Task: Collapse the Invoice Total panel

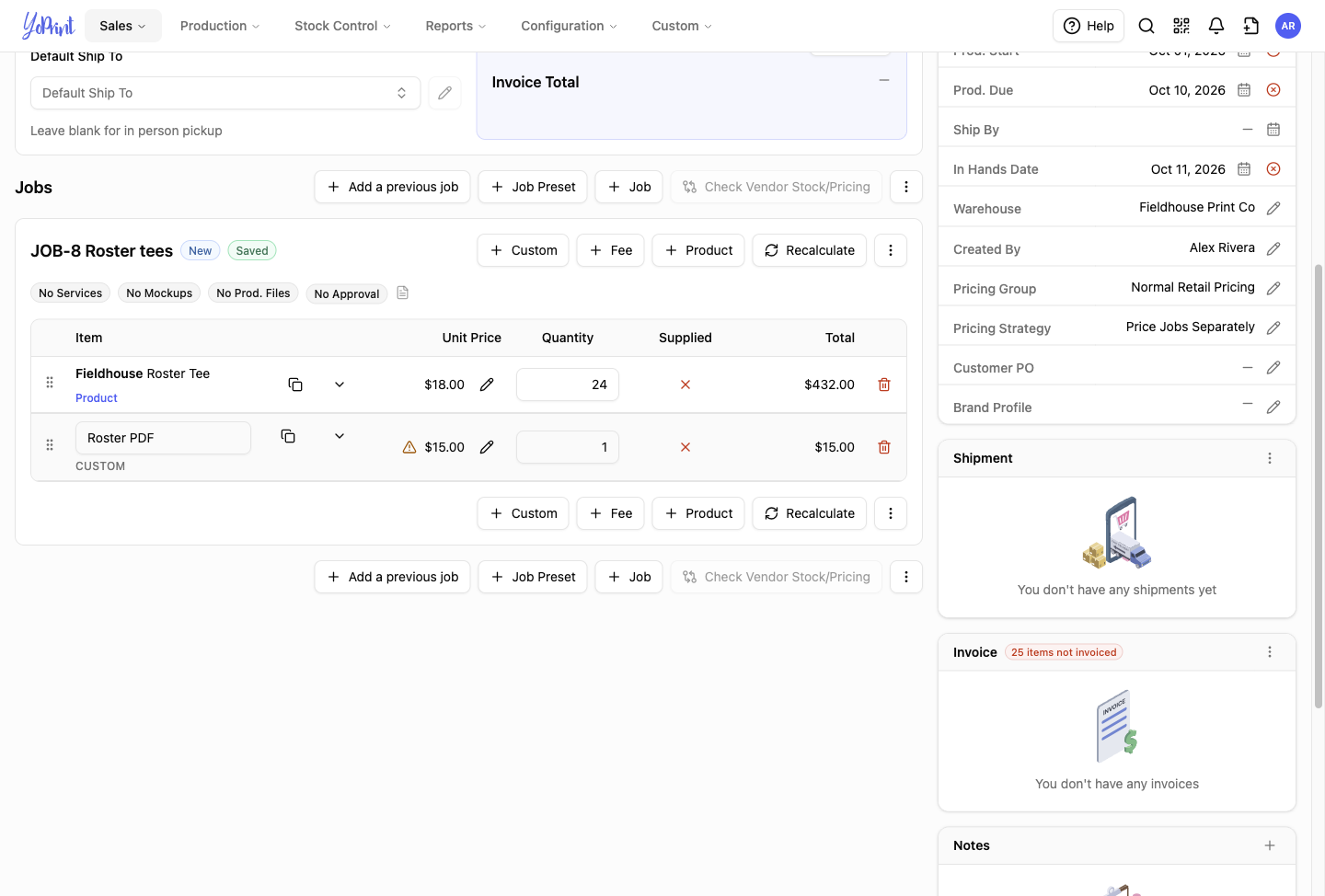Action: (884, 81)
